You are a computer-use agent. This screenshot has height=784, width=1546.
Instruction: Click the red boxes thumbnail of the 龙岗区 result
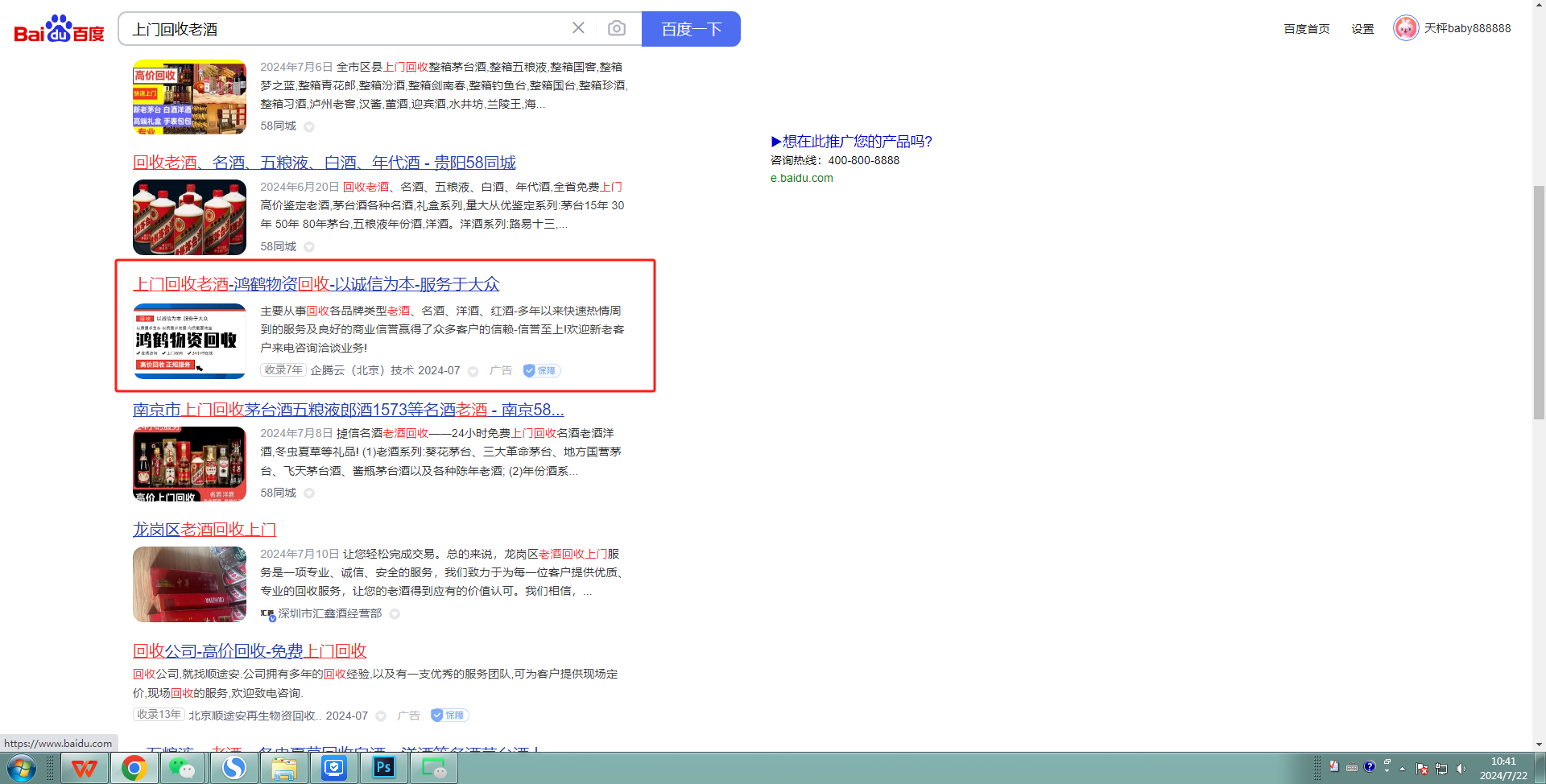click(x=190, y=584)
